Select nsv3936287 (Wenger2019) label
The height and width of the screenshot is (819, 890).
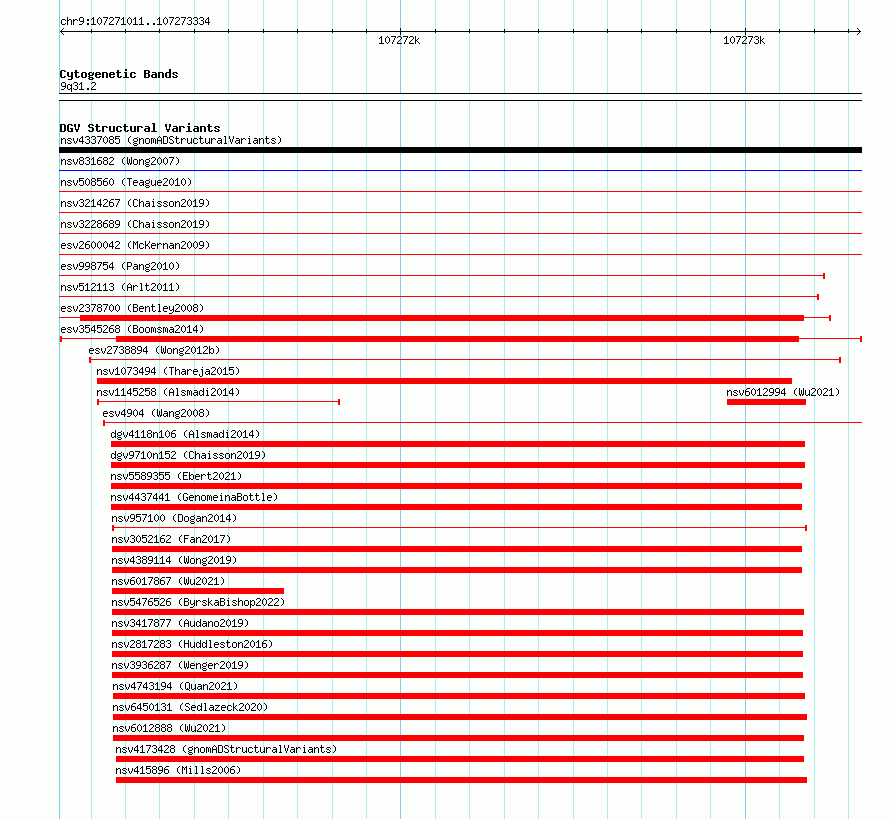tap(180, 665)
